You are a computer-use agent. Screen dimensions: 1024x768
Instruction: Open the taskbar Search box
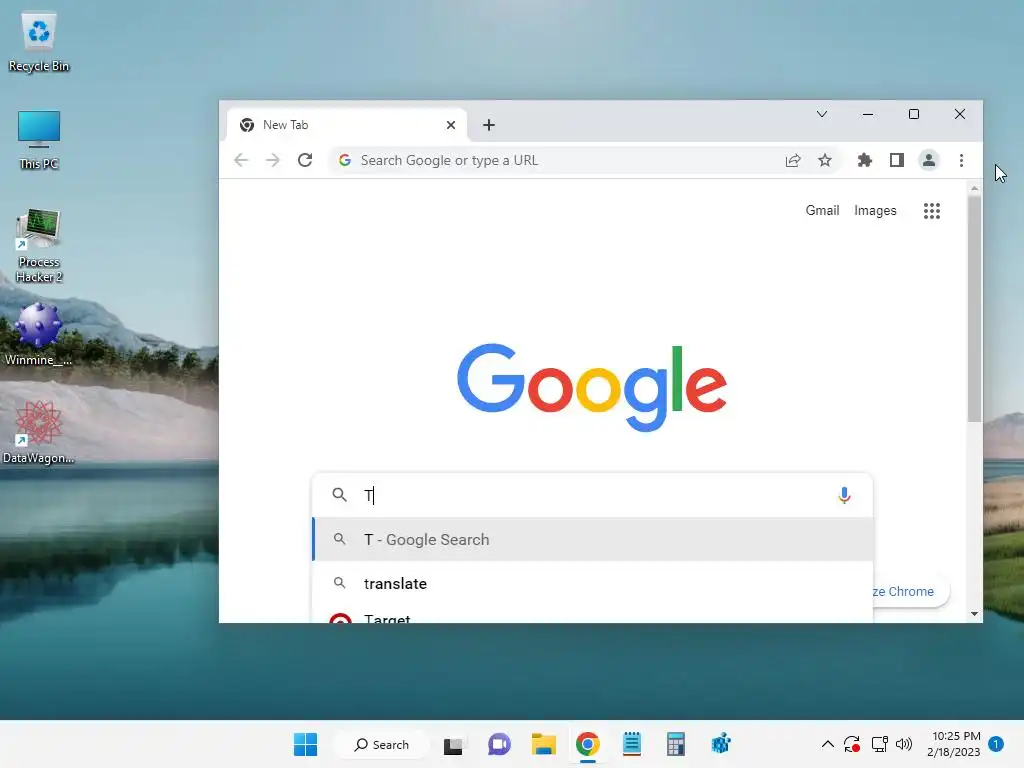(382, 744)
